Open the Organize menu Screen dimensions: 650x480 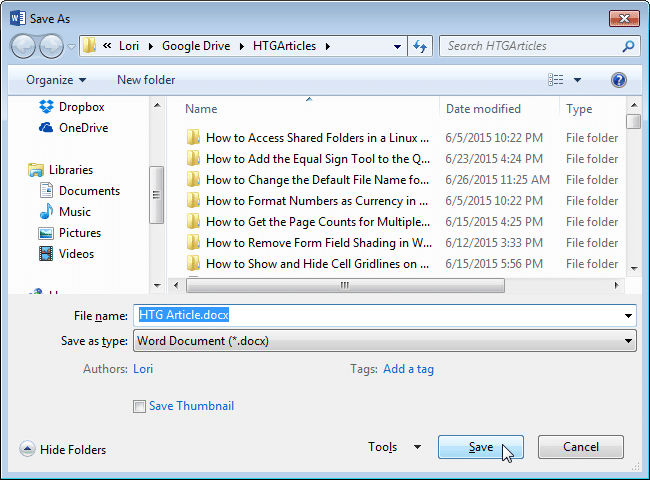[x=56, y=80]
